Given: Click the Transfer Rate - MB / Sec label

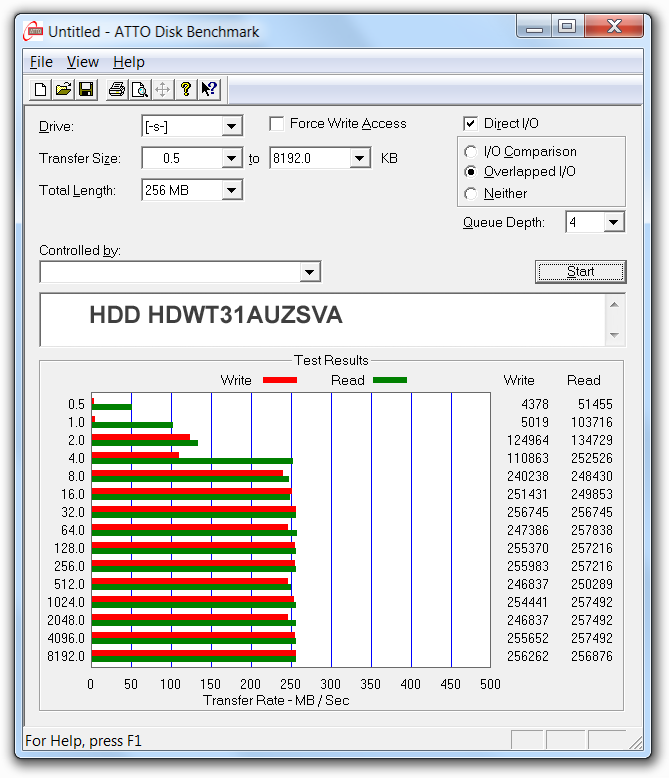Looking at the screenshot, I should 276,700.
